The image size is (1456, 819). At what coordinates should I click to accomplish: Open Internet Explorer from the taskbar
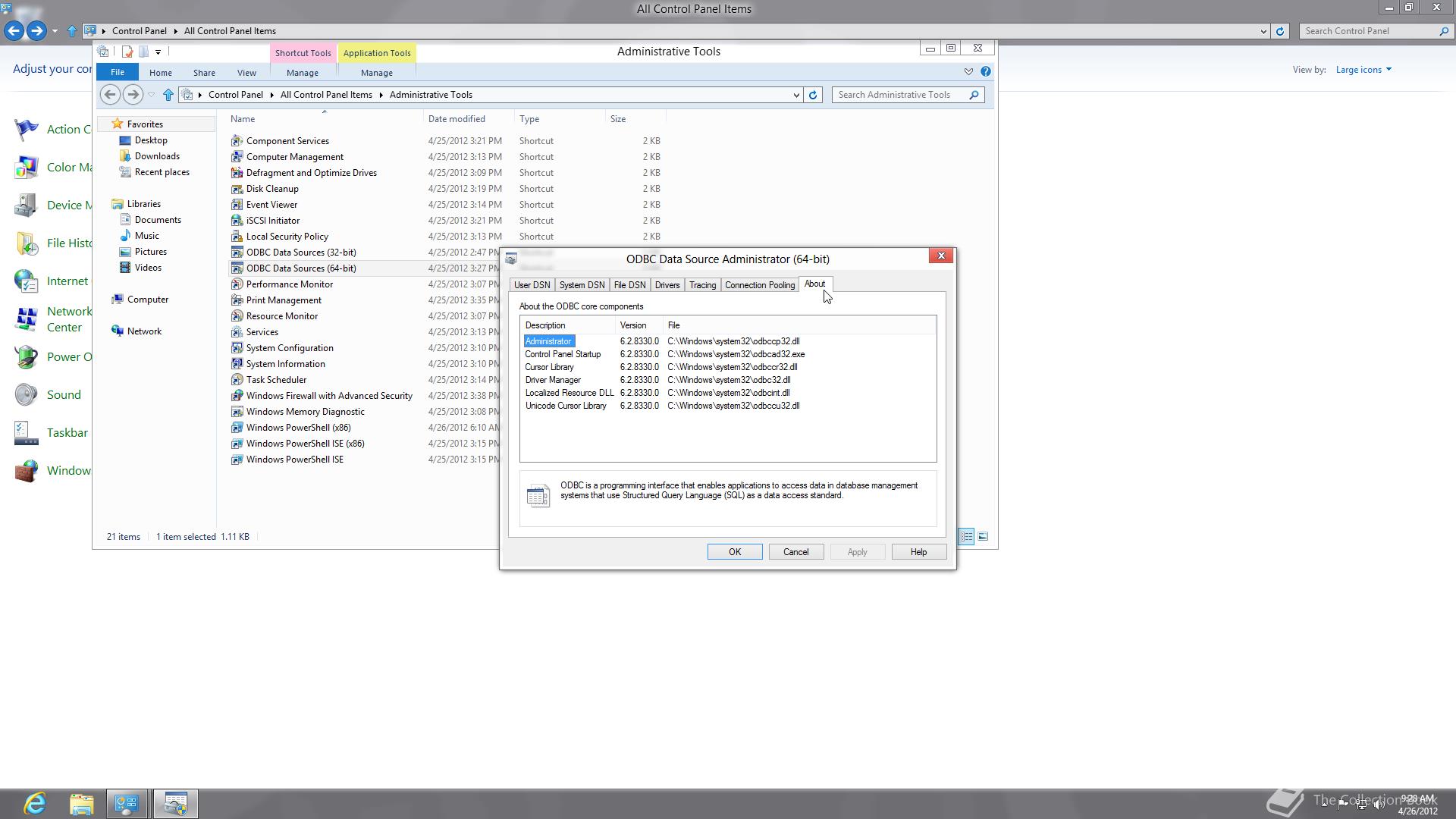tap(35, 803)
